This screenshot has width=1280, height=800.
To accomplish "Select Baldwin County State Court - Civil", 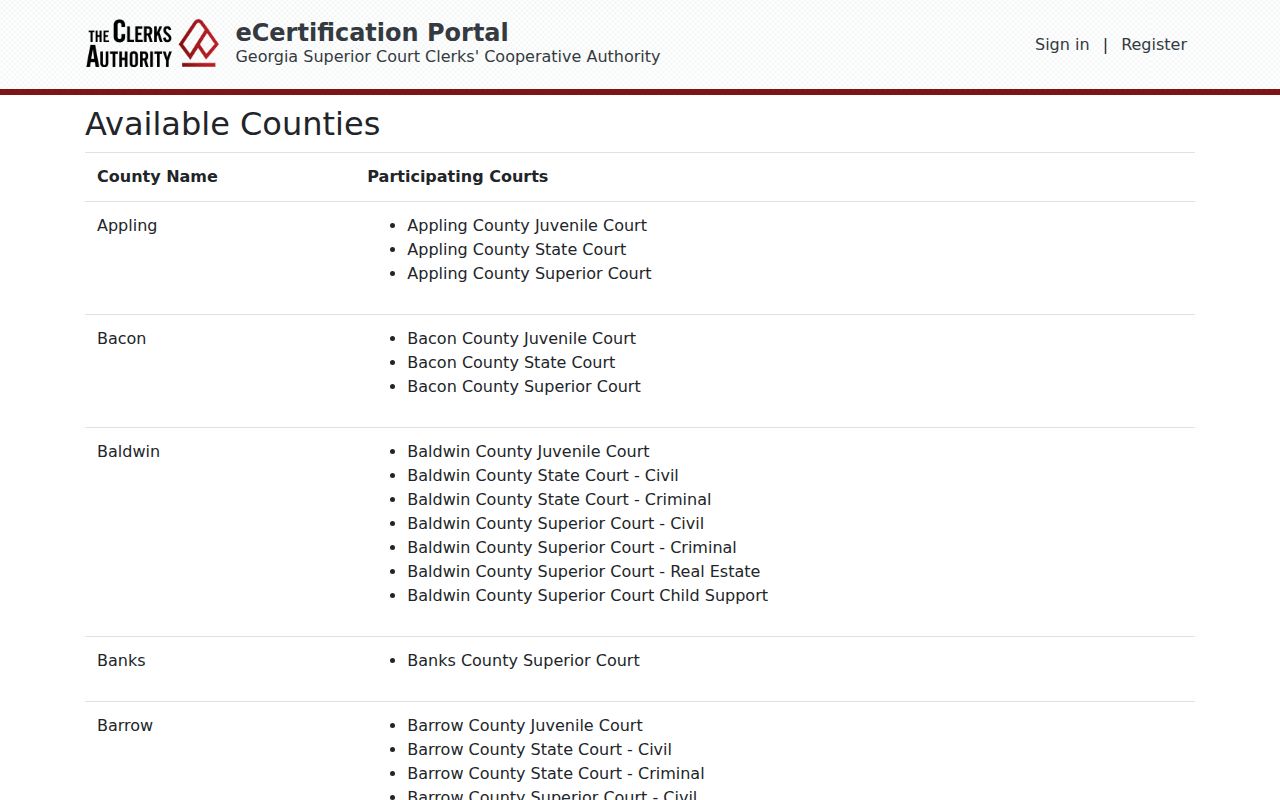I will [543, 475].
